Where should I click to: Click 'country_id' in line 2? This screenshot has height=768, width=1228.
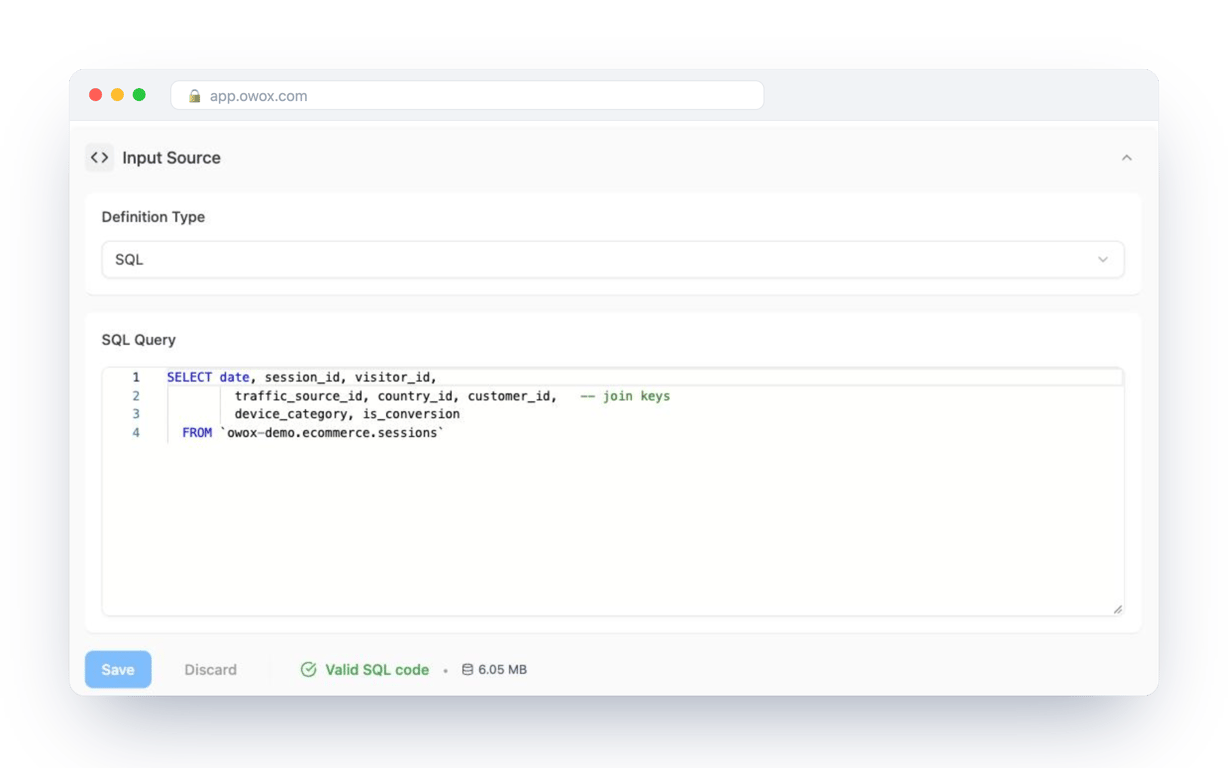pos(415,396)
